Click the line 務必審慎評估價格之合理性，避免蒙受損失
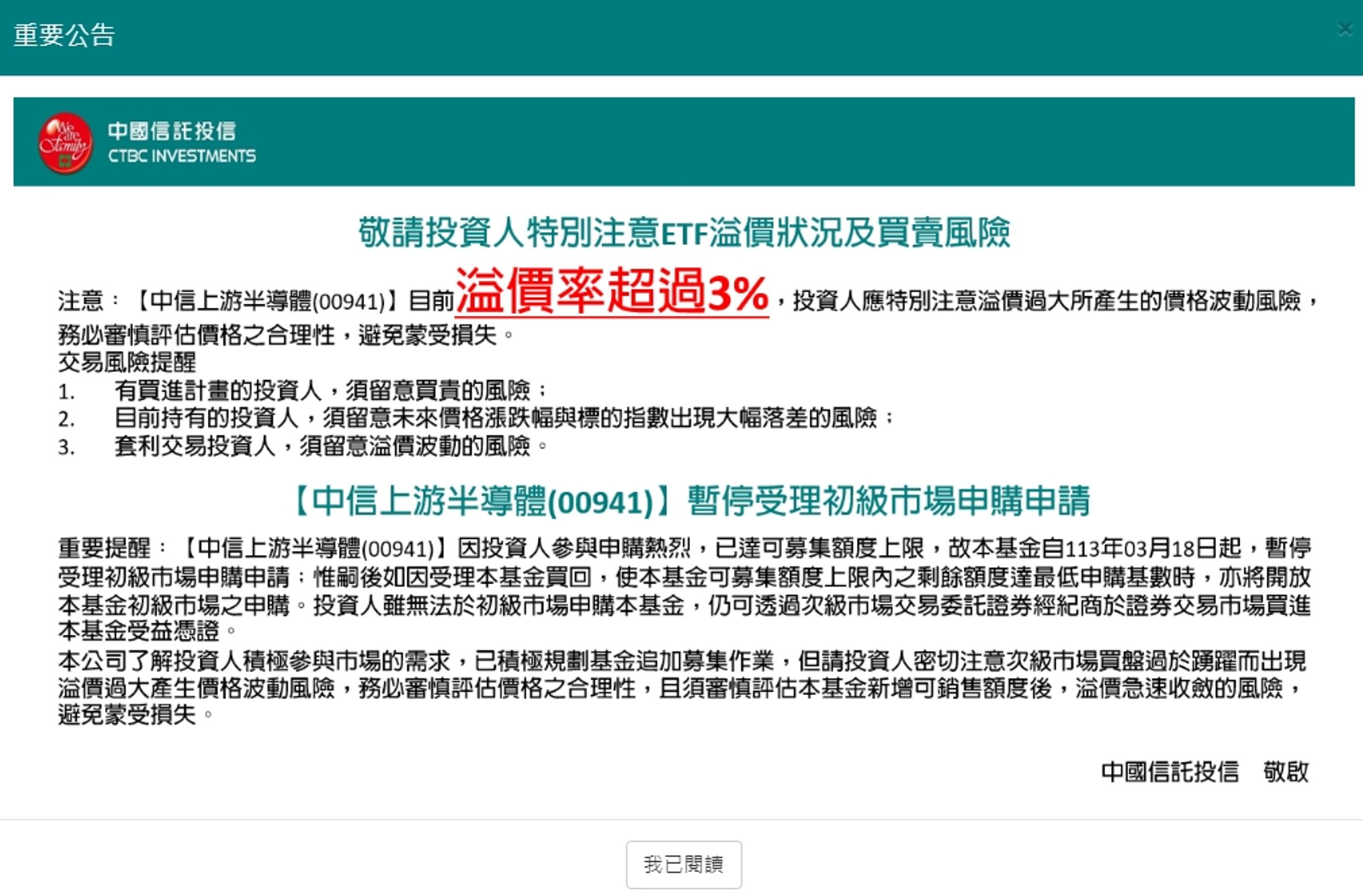 [286, 335]
